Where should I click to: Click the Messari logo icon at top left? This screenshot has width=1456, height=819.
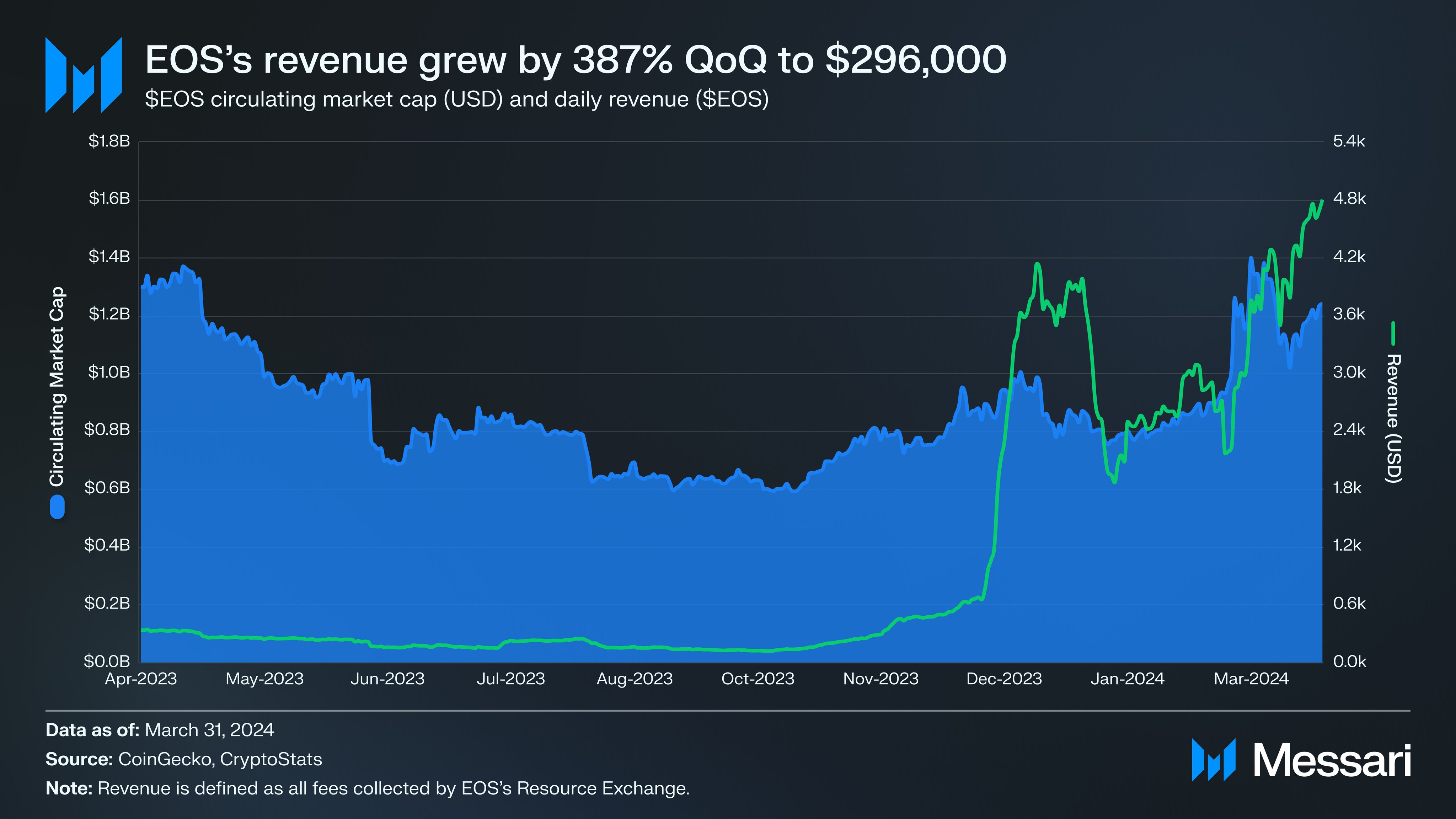(x=84, y=75)
